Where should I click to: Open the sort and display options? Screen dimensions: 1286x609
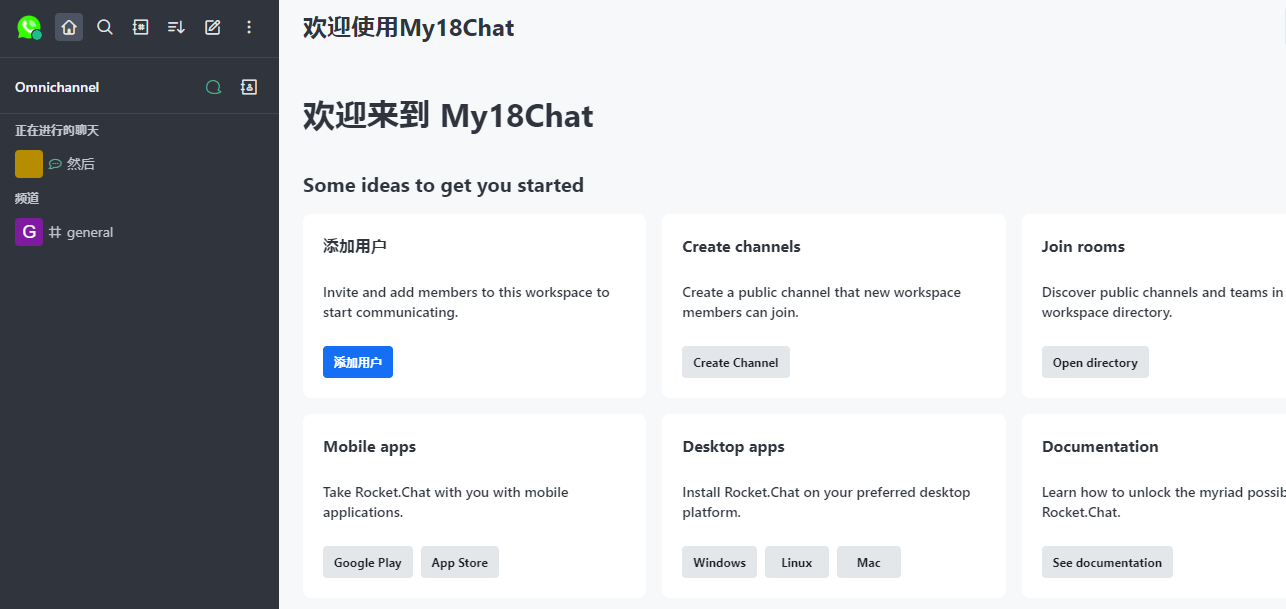(x=177, y=27)
